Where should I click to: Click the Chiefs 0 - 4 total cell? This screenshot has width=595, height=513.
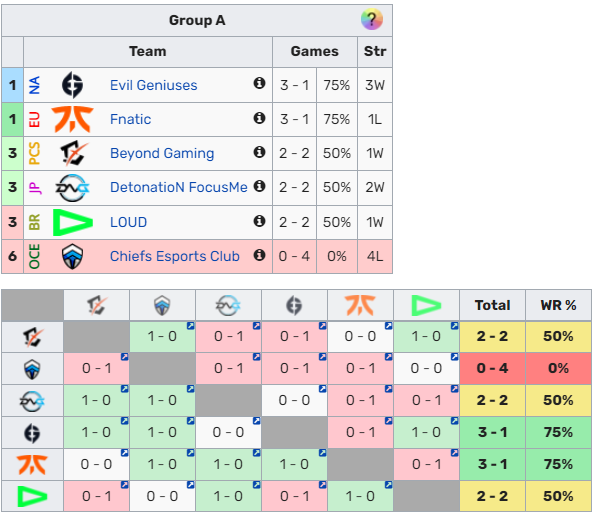(x=492, y=368)
